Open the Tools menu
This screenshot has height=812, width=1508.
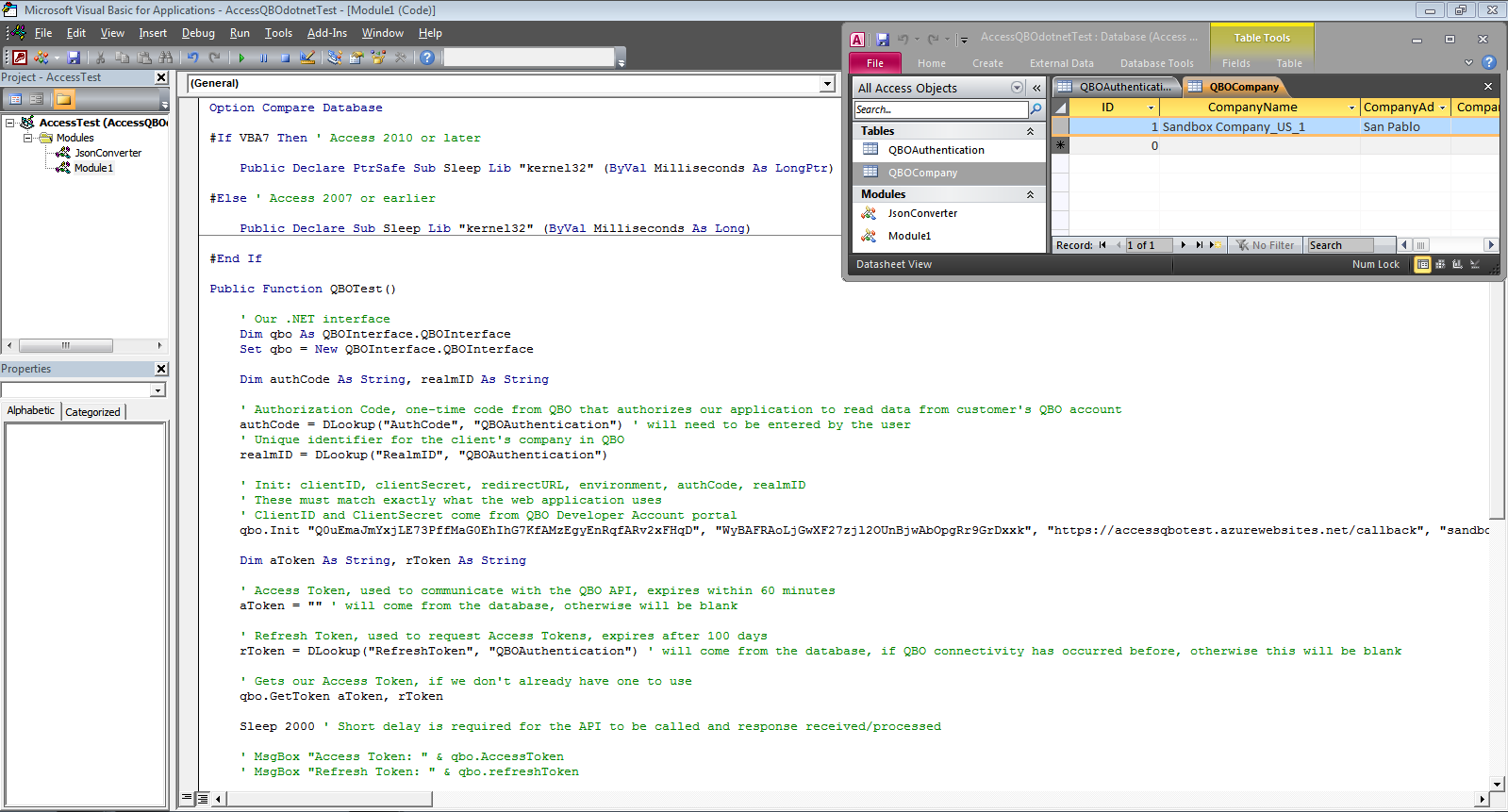pyautogui.click(x=278, y=33)
